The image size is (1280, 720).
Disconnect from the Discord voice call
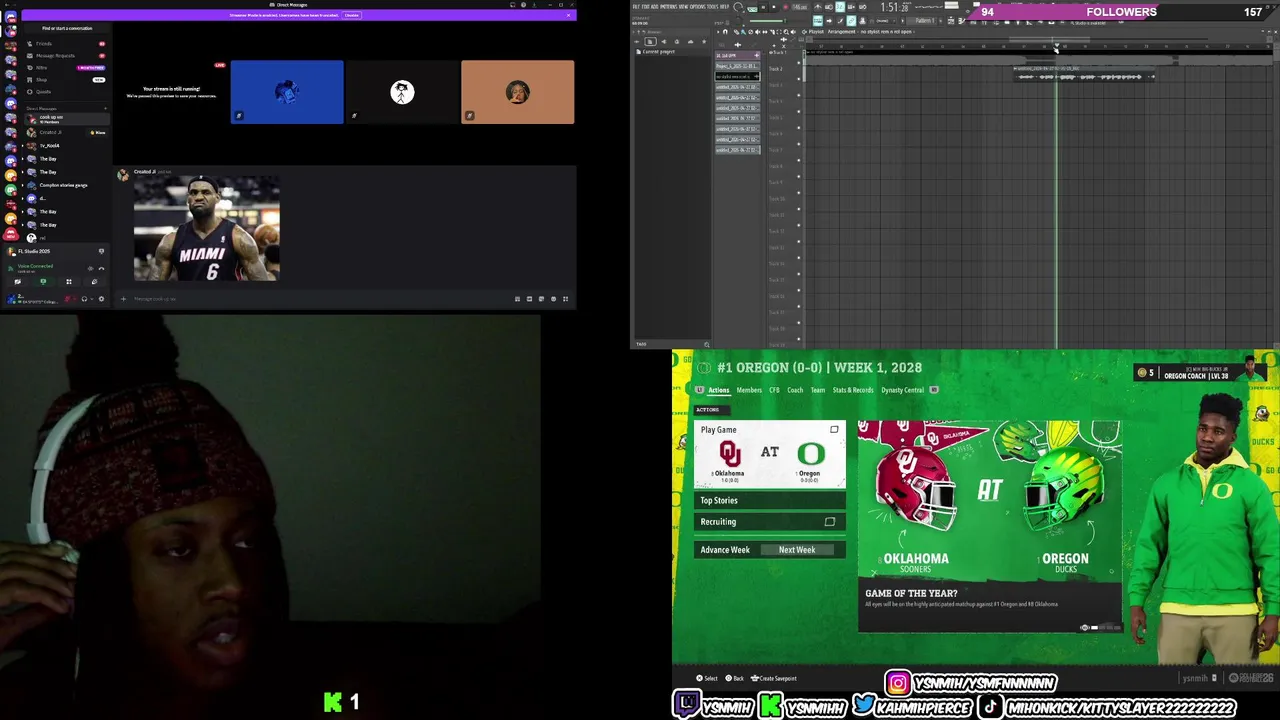tap(101, 269)
